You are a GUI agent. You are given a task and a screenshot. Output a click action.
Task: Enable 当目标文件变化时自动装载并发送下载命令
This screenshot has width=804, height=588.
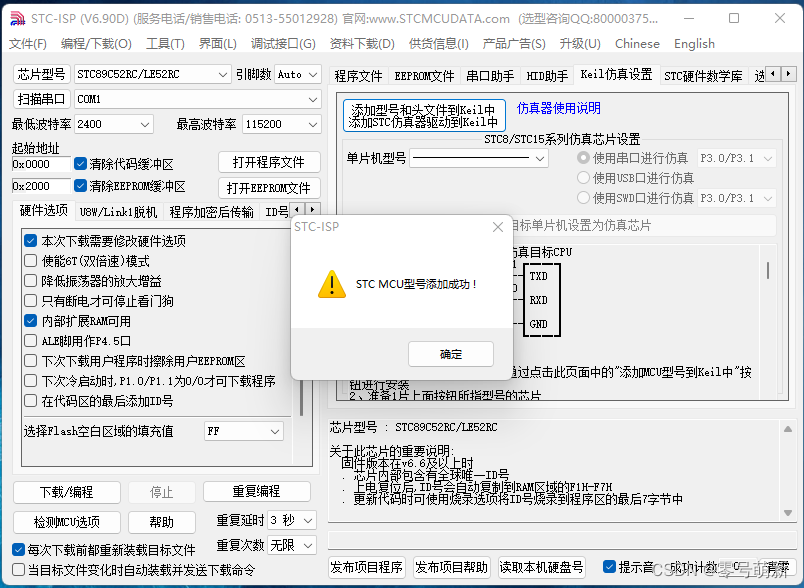click(x=18, y=570)
